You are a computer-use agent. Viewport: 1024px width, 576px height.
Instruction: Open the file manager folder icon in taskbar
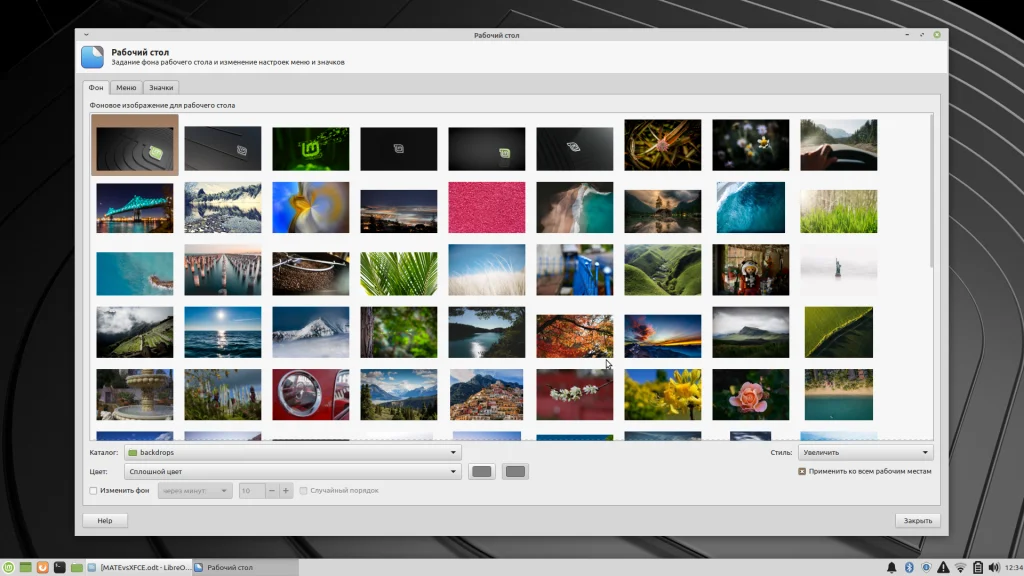(76, 568)
